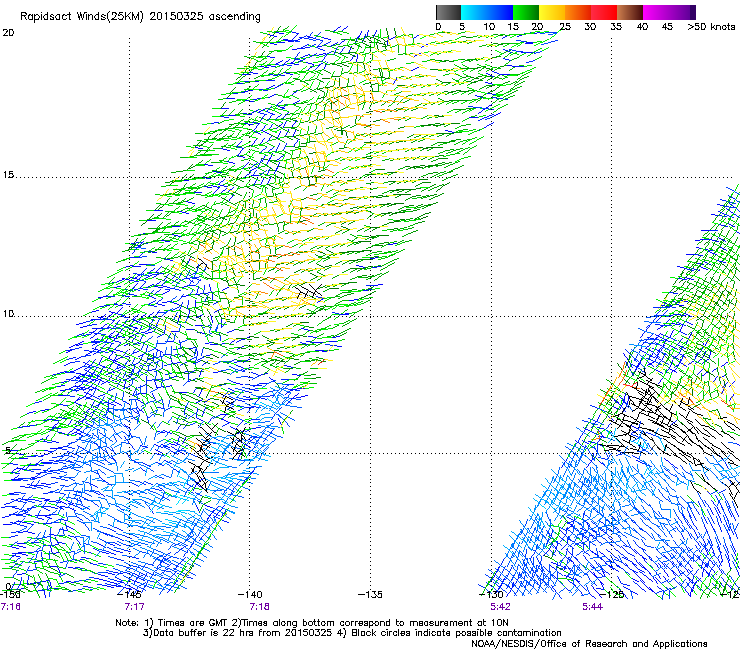Click the legend tick label '25'

pos(565,27)
